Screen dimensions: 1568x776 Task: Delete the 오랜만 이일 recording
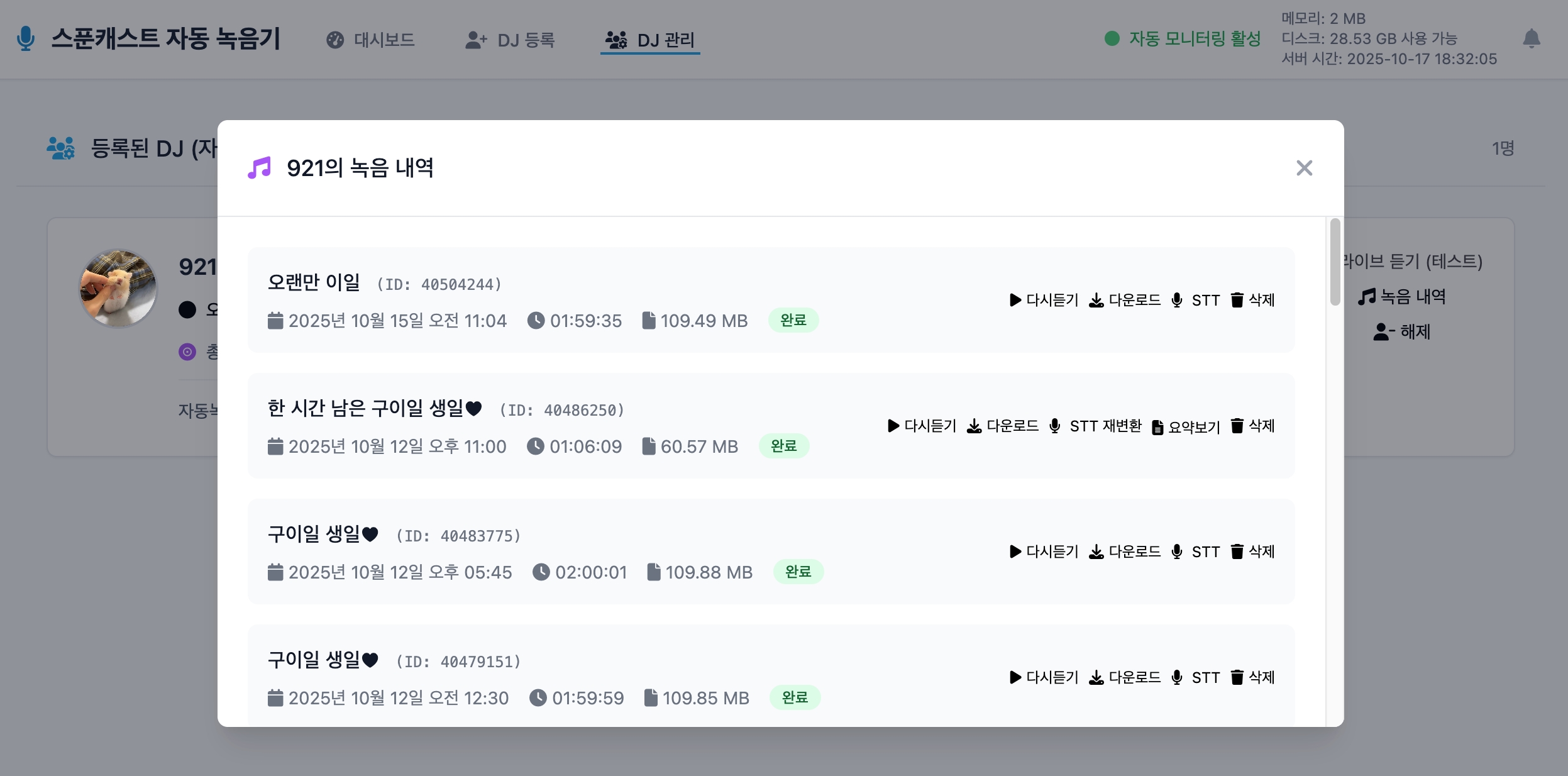pyautogui.click(x=1253, y=300)
